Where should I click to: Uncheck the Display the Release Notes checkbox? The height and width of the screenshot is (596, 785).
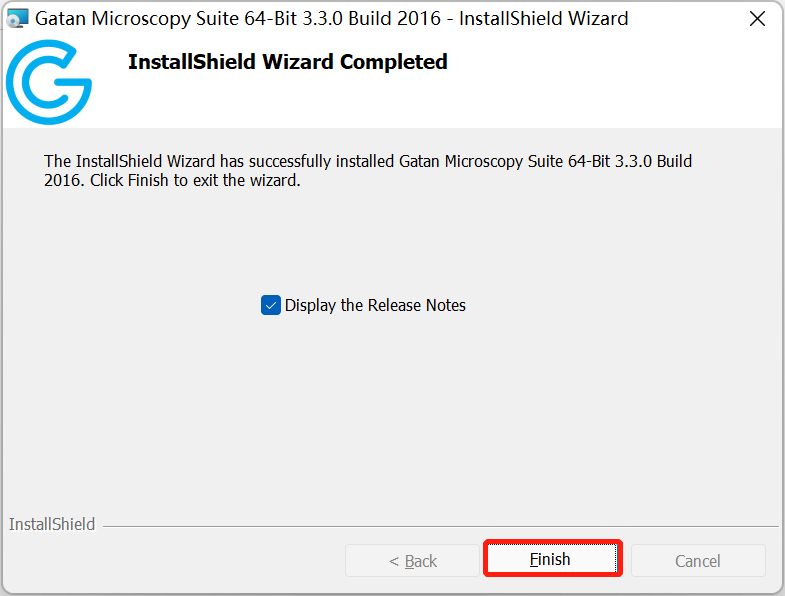(271, 305)
